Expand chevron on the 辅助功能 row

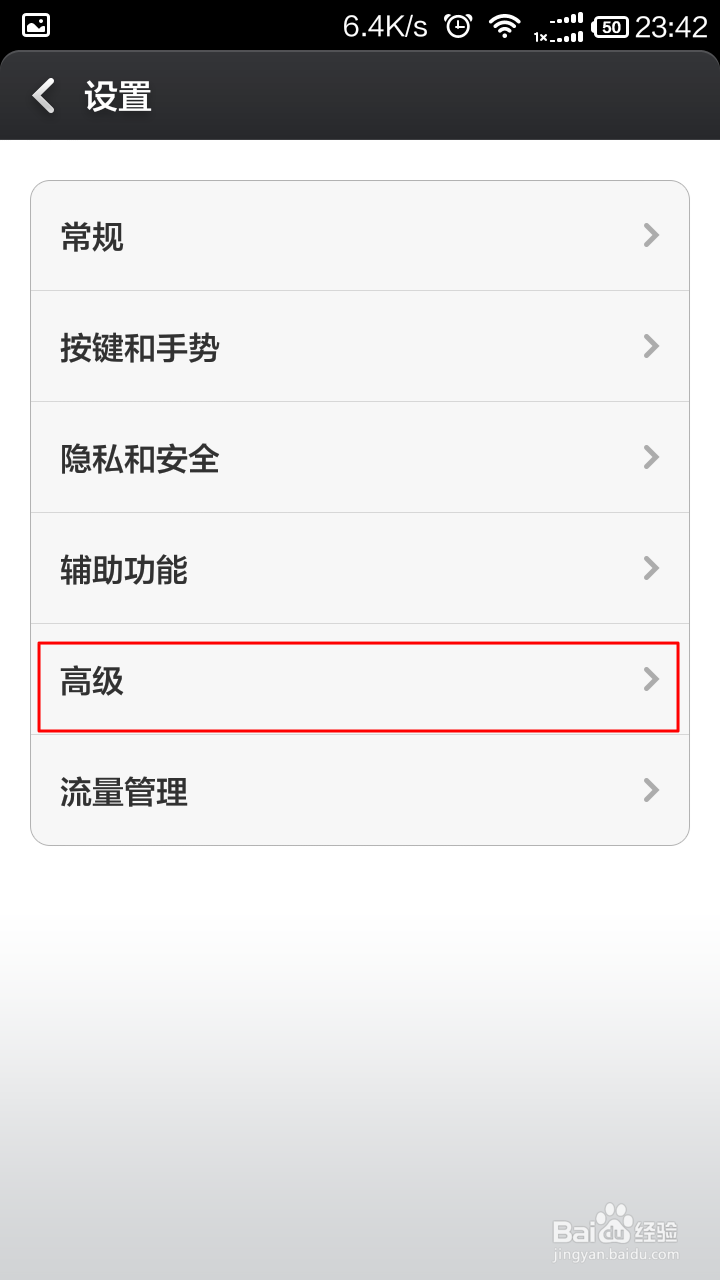pos(651,569)
